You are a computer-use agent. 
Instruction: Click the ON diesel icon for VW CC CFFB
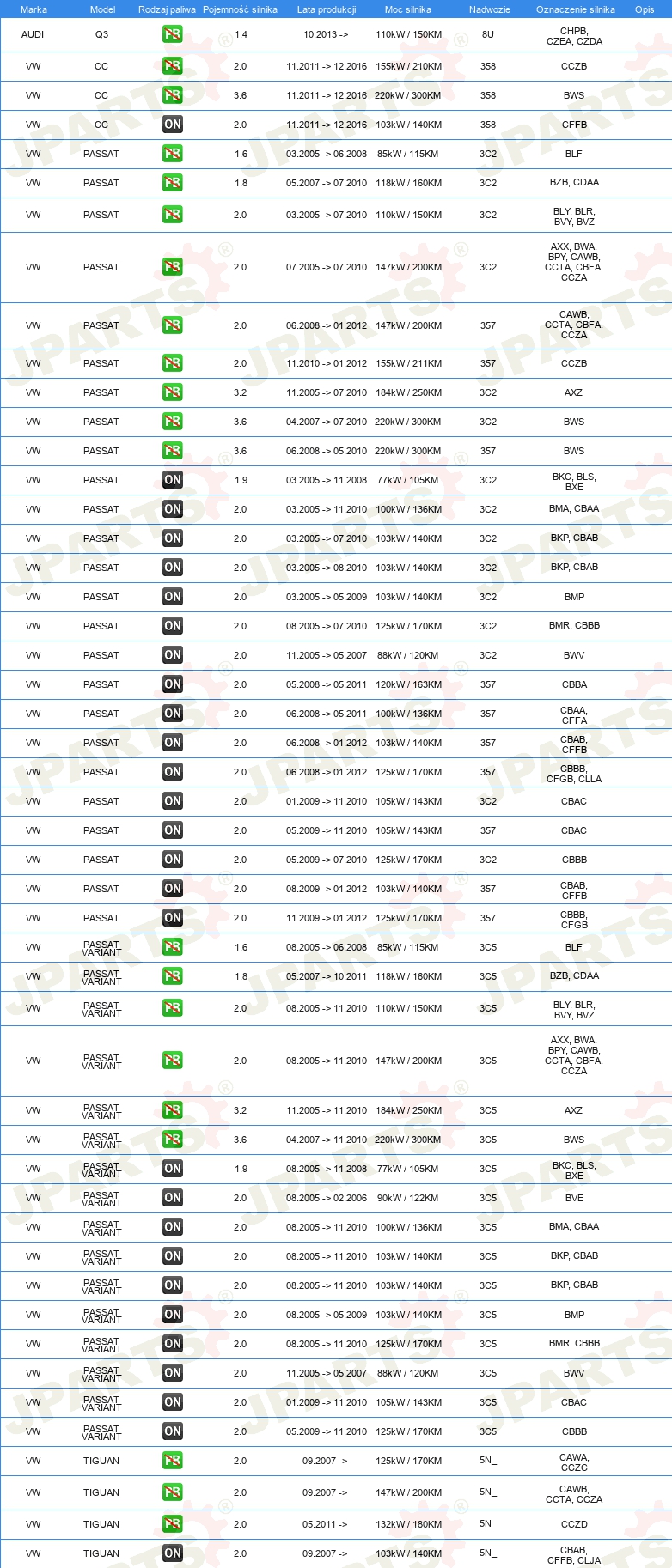pyautogui.click(x=173, y=125)
